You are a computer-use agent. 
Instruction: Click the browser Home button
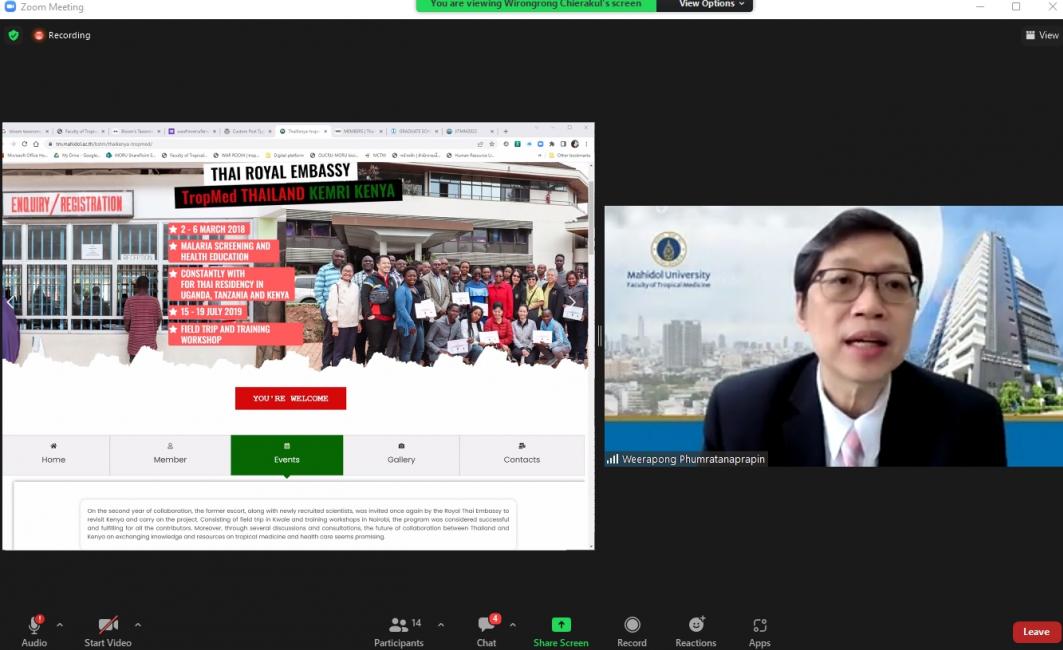point(37,144)
